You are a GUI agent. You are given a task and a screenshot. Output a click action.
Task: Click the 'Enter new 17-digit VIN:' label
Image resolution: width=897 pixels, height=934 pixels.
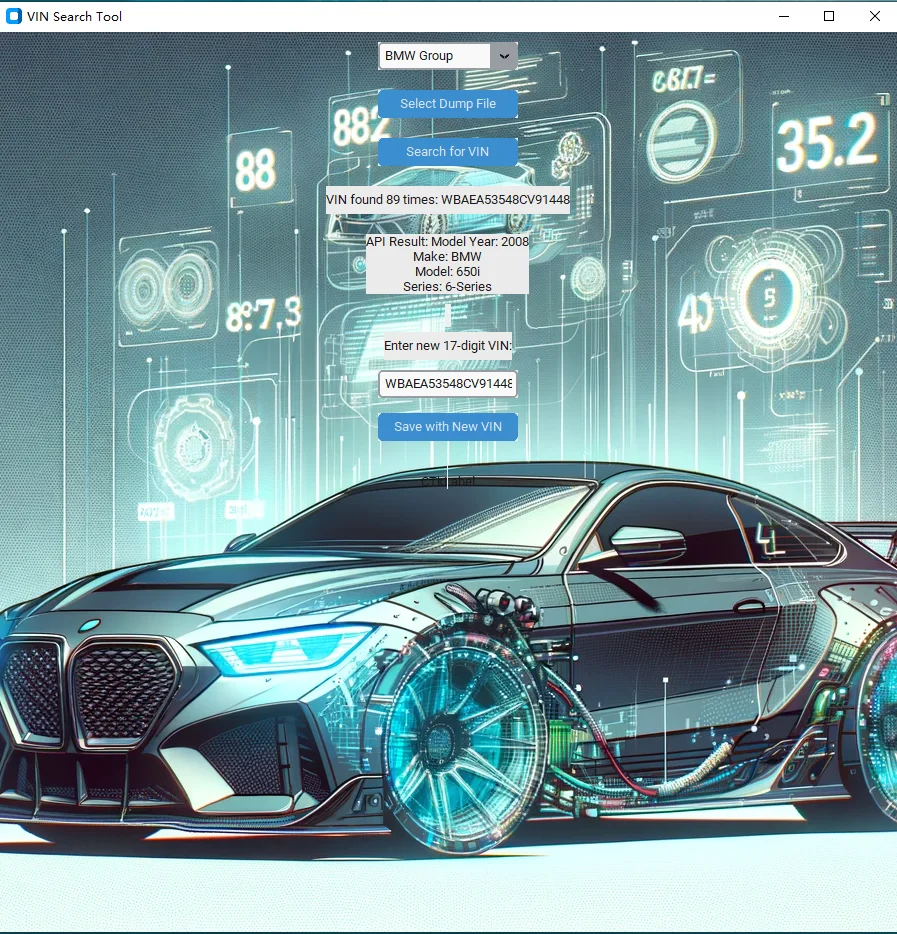448,345
